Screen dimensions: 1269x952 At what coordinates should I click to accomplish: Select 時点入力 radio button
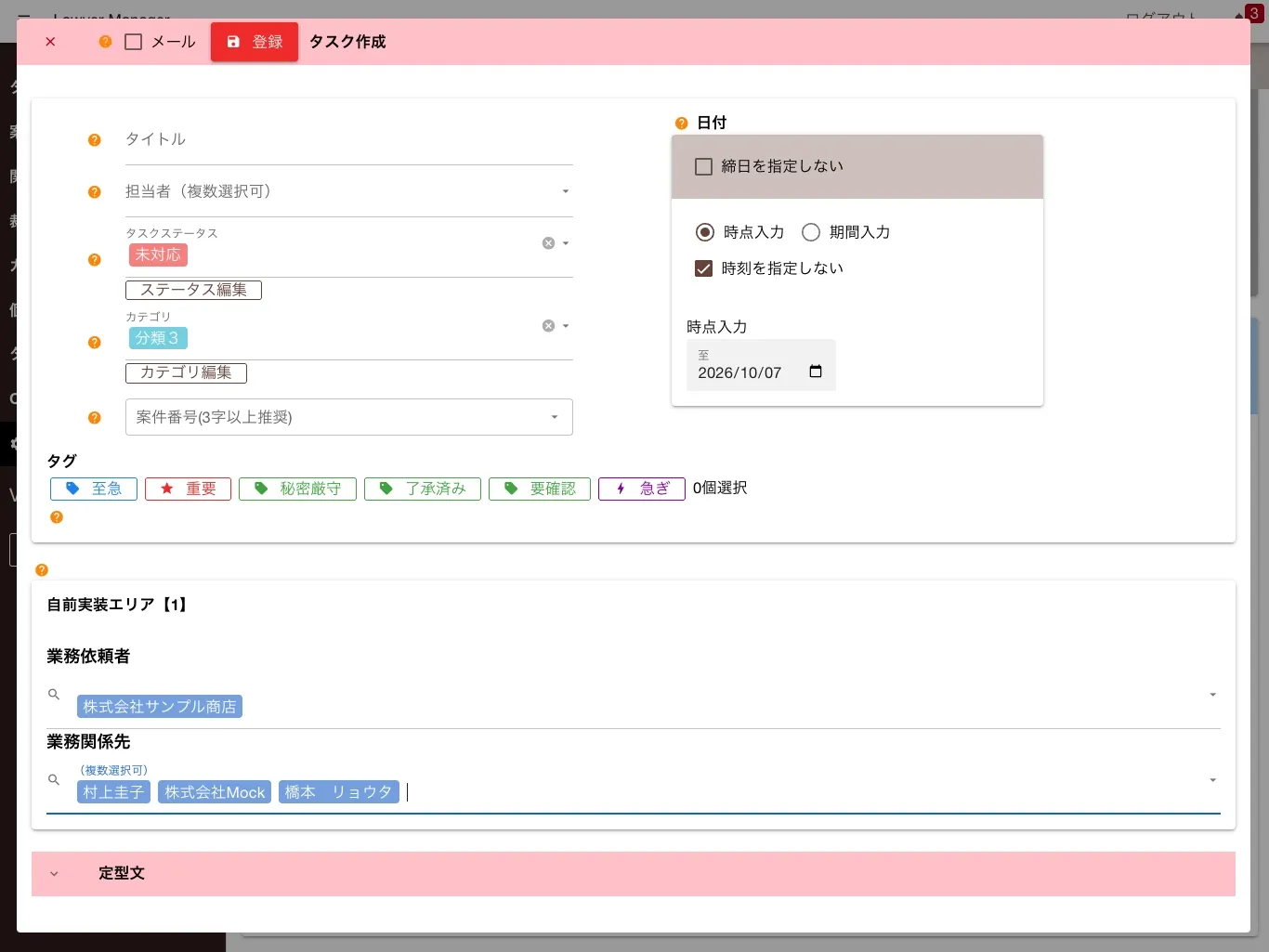[x=705, y=232]
